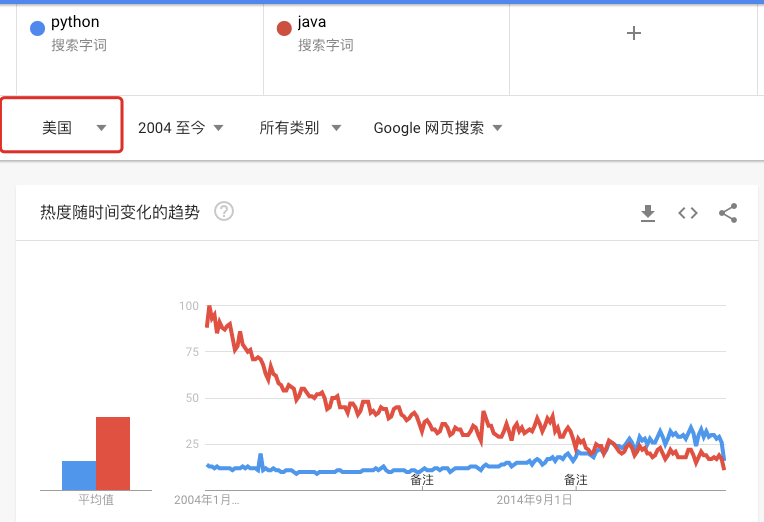Click the first 备注 note marker

(x=422, y=480)
